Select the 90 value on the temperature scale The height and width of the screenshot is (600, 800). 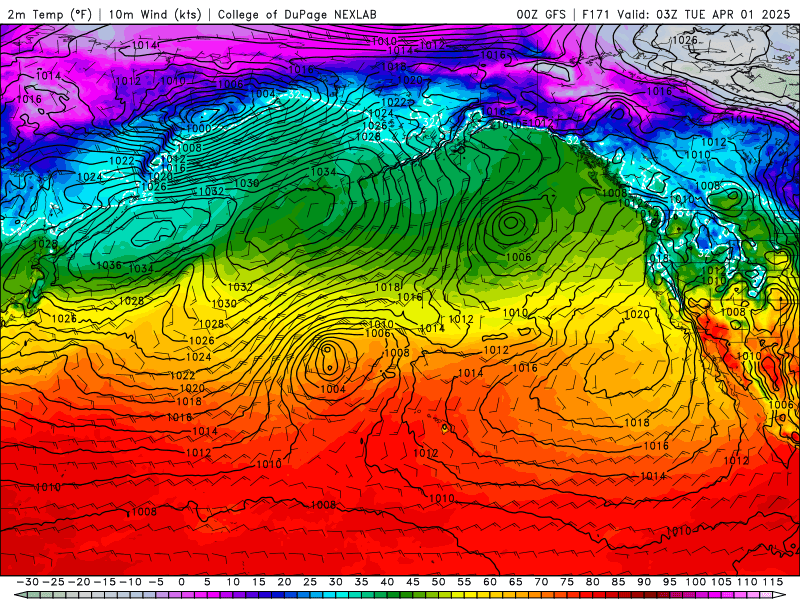coord(644,582)
